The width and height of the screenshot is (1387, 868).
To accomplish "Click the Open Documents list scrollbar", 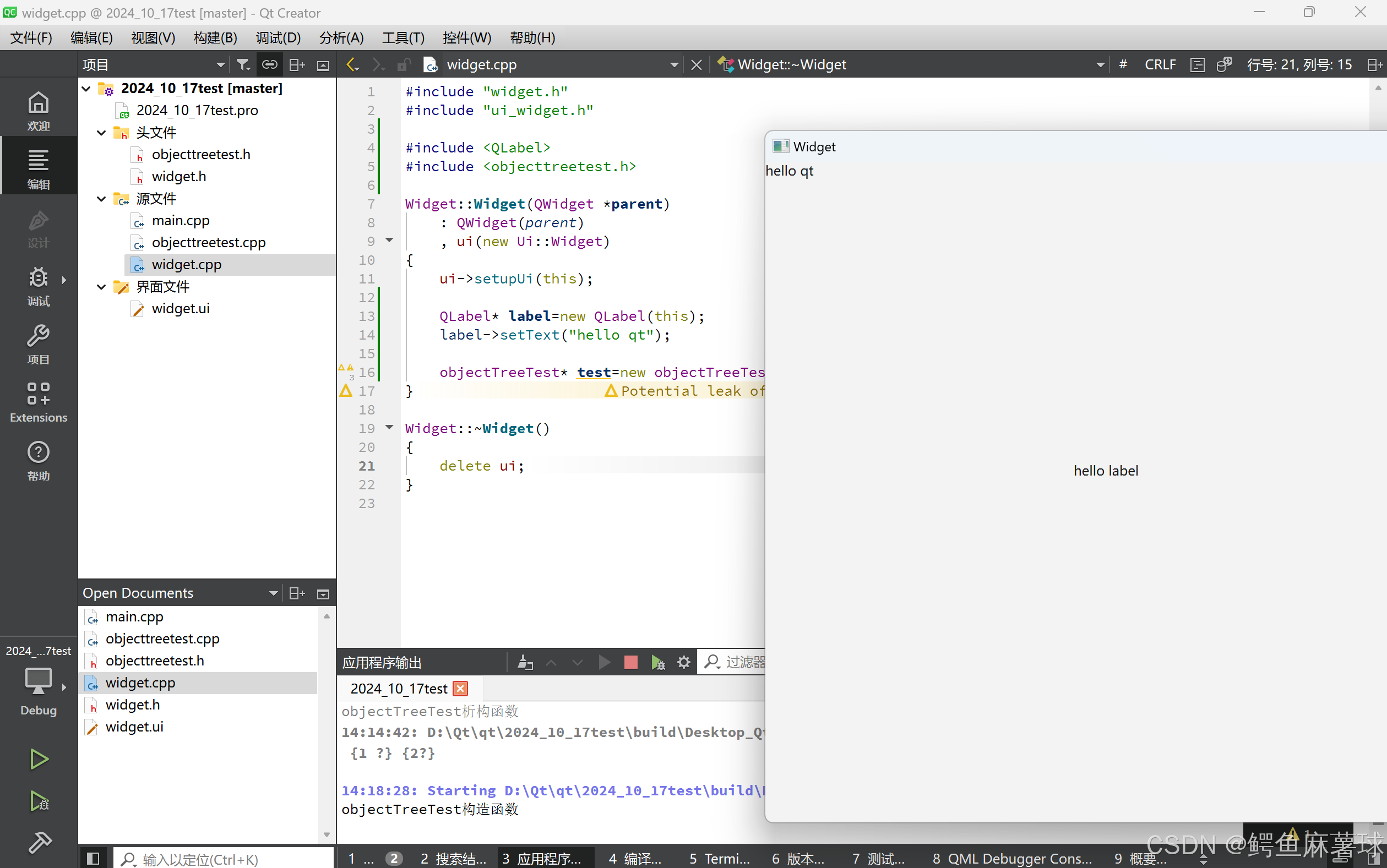I will click(x=326, y=724).
